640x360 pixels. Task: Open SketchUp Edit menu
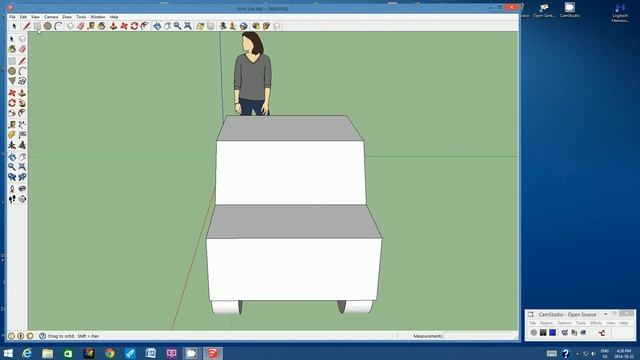tap(23, 17)
